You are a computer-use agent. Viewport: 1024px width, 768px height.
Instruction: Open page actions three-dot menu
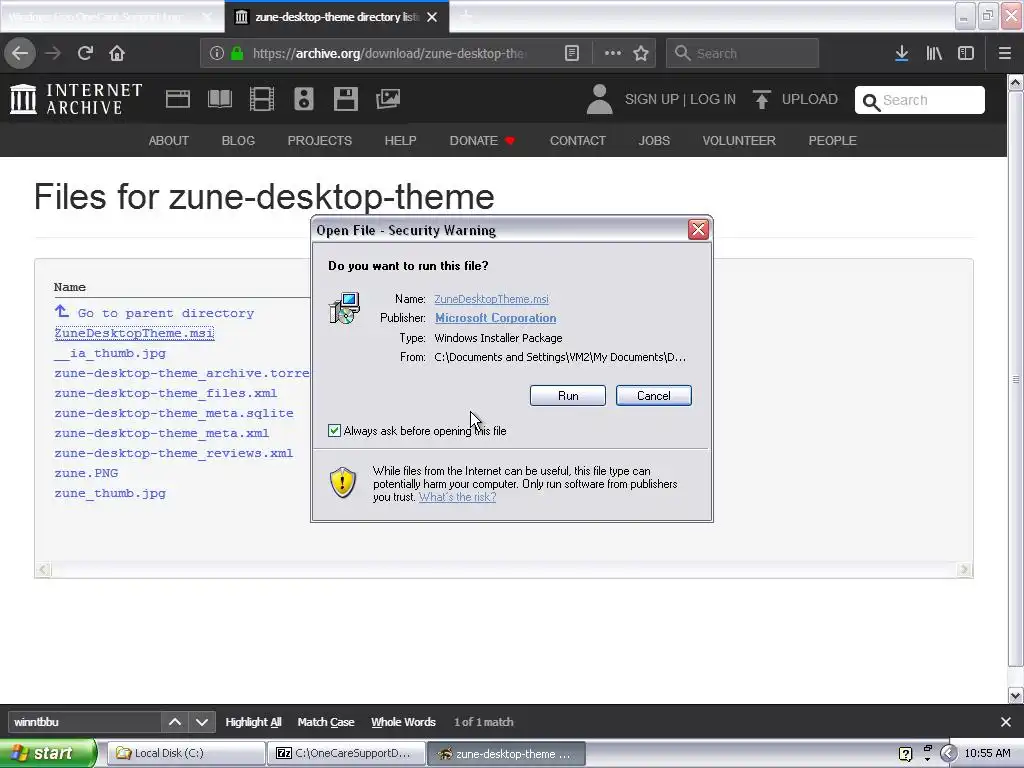(613, 54)
